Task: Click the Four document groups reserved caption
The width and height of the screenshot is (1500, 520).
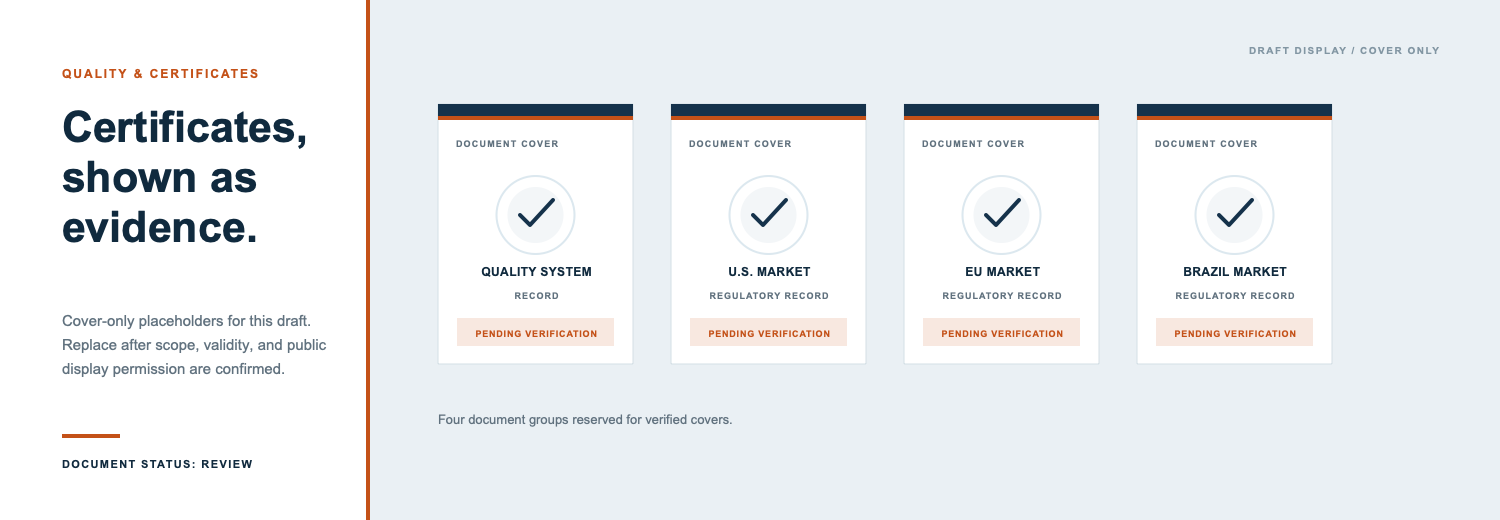Action: click(585, 420)
